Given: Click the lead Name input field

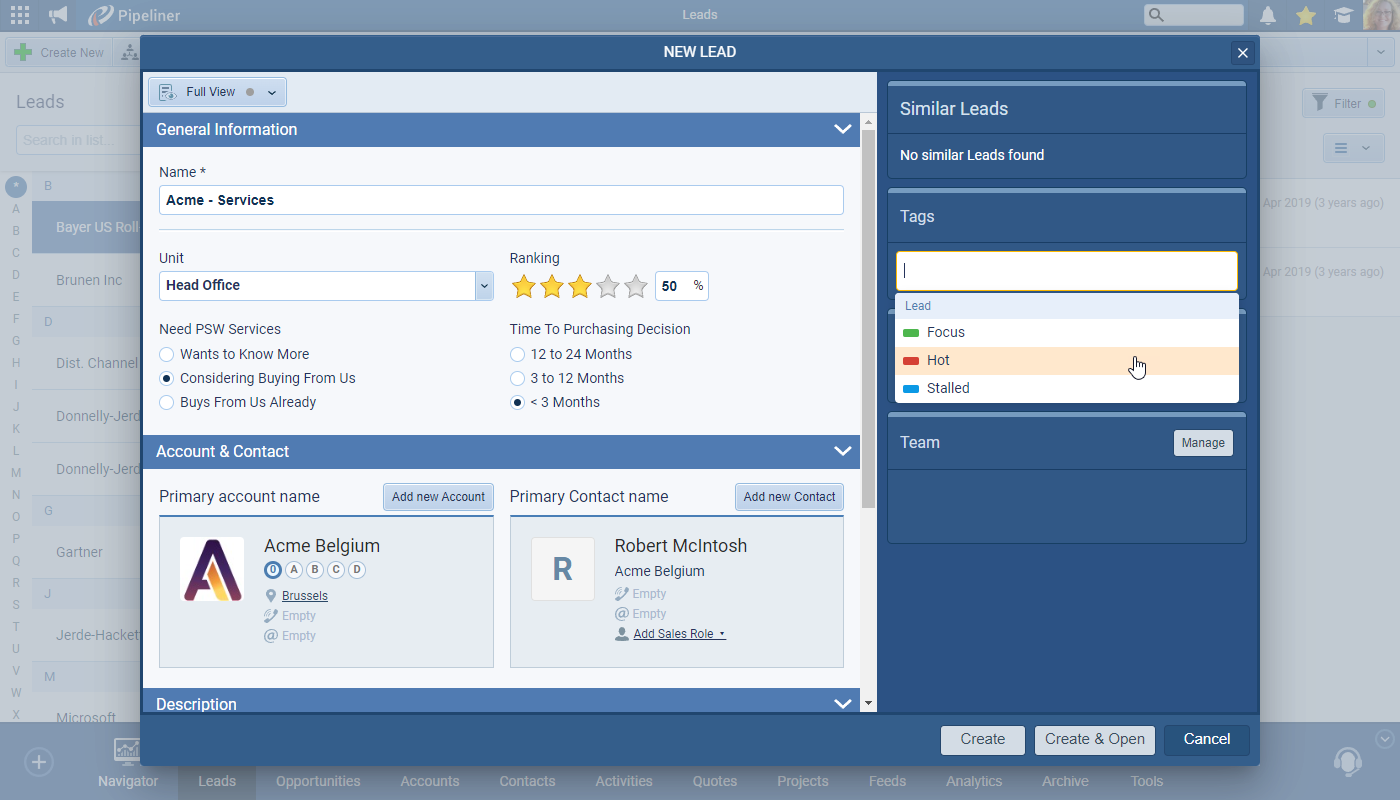Looking at the screenshot, I should coord(500,200).
